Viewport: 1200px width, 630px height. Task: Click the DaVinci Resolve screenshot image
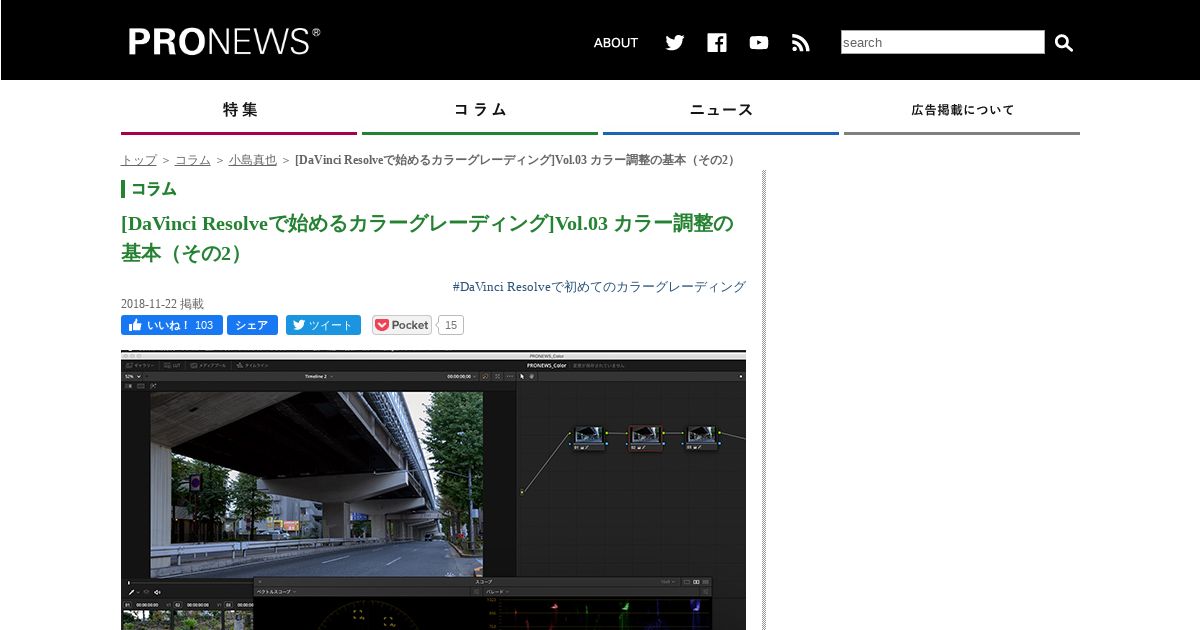click(433, 490)
